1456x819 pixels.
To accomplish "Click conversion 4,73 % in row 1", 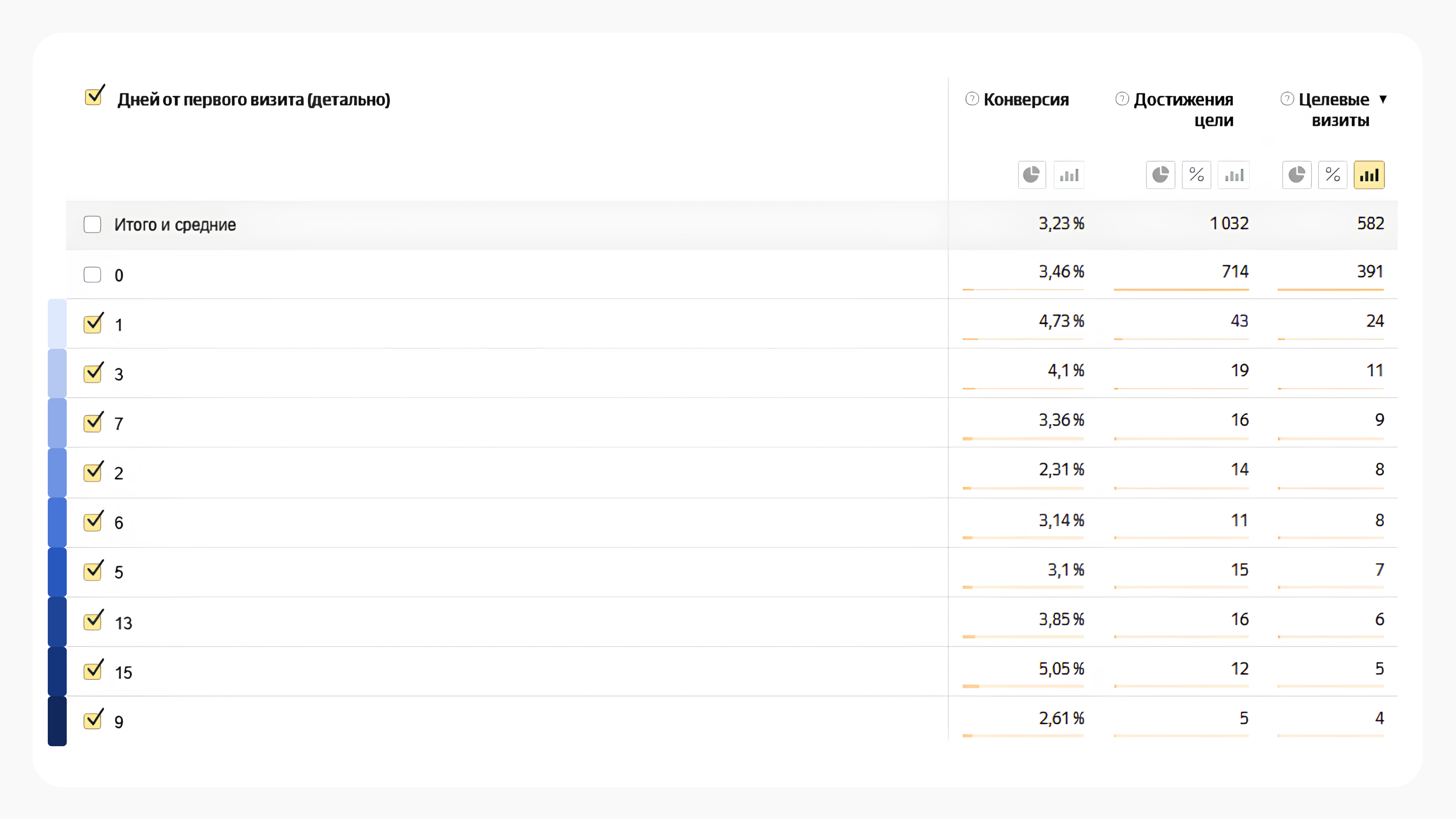I will pyautogui.click(x=1062, y=321).
